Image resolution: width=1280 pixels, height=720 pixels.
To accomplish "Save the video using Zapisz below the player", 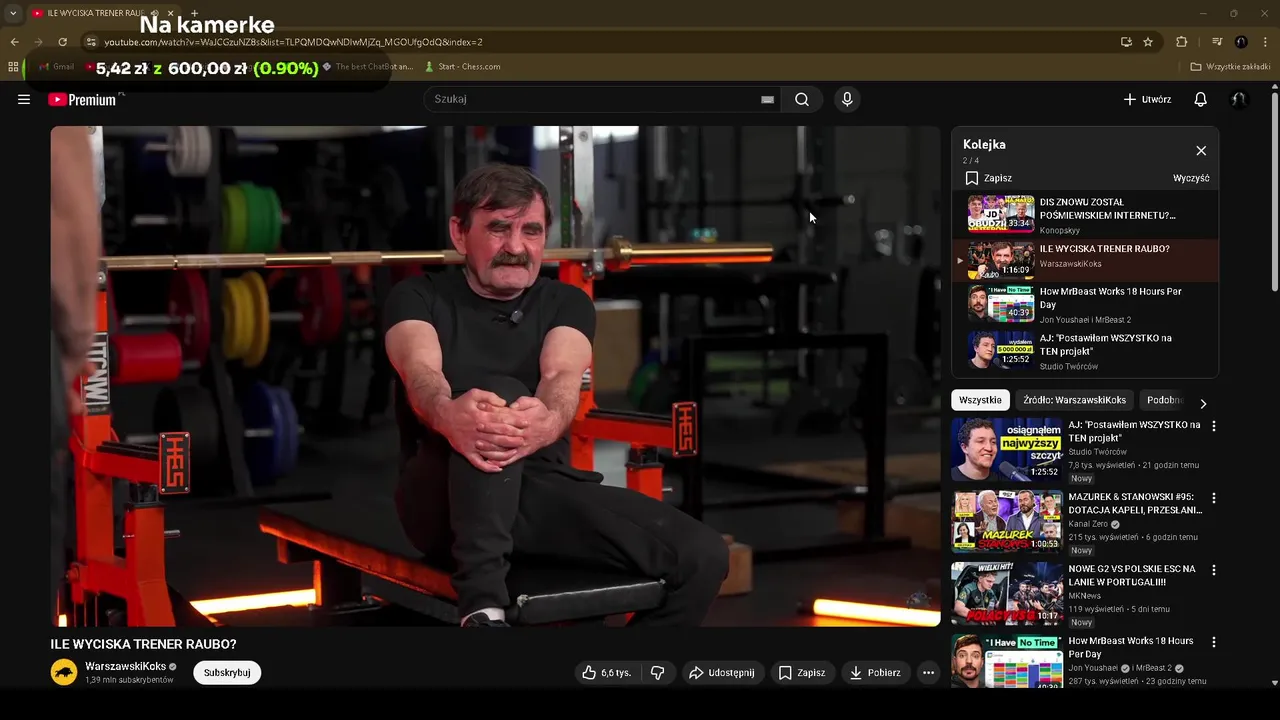I will [x=802, y=673].
